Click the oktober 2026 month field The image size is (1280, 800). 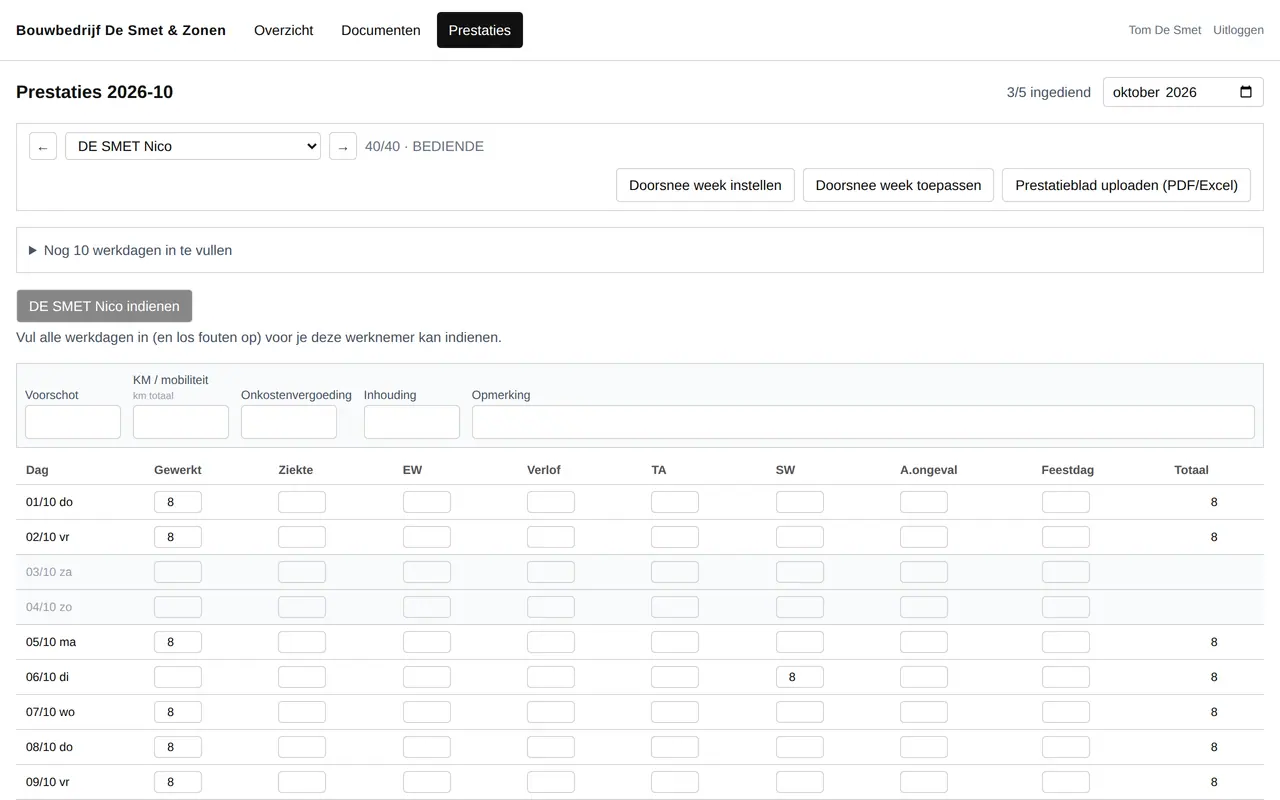coord(1183,92)
